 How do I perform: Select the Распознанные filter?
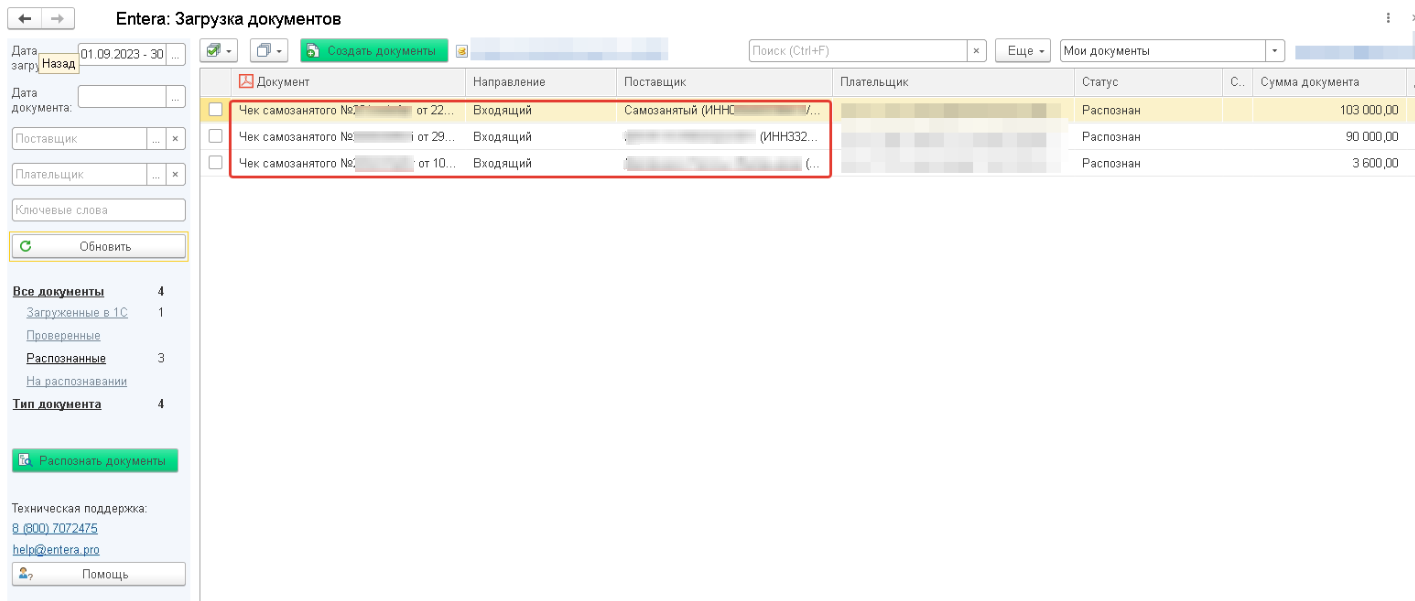(66, 358)
